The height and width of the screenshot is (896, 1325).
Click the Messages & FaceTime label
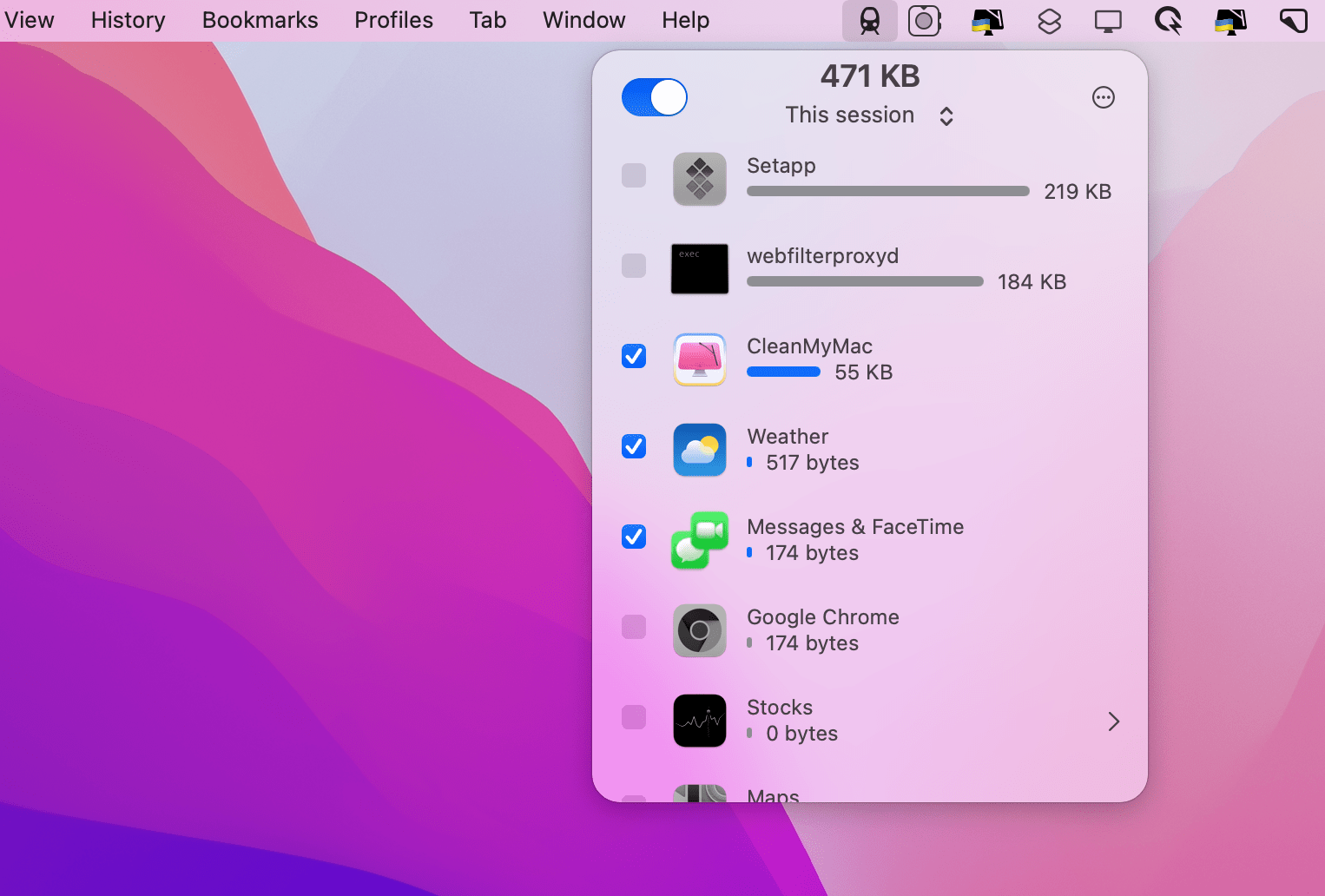(854, 526)
